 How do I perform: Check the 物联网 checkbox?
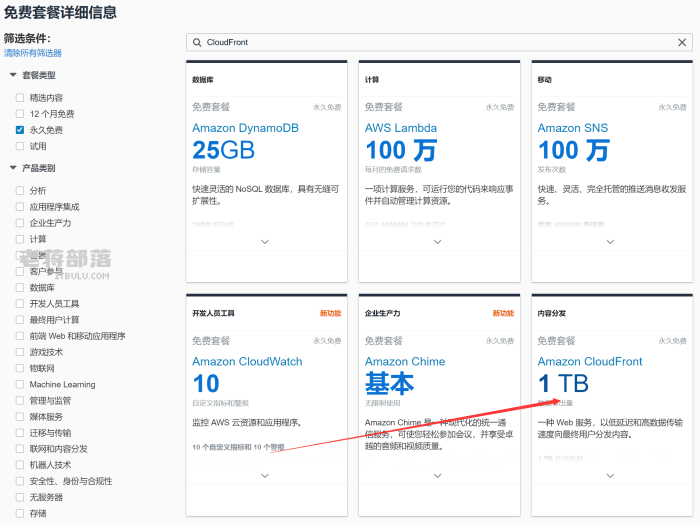(20, 368)
